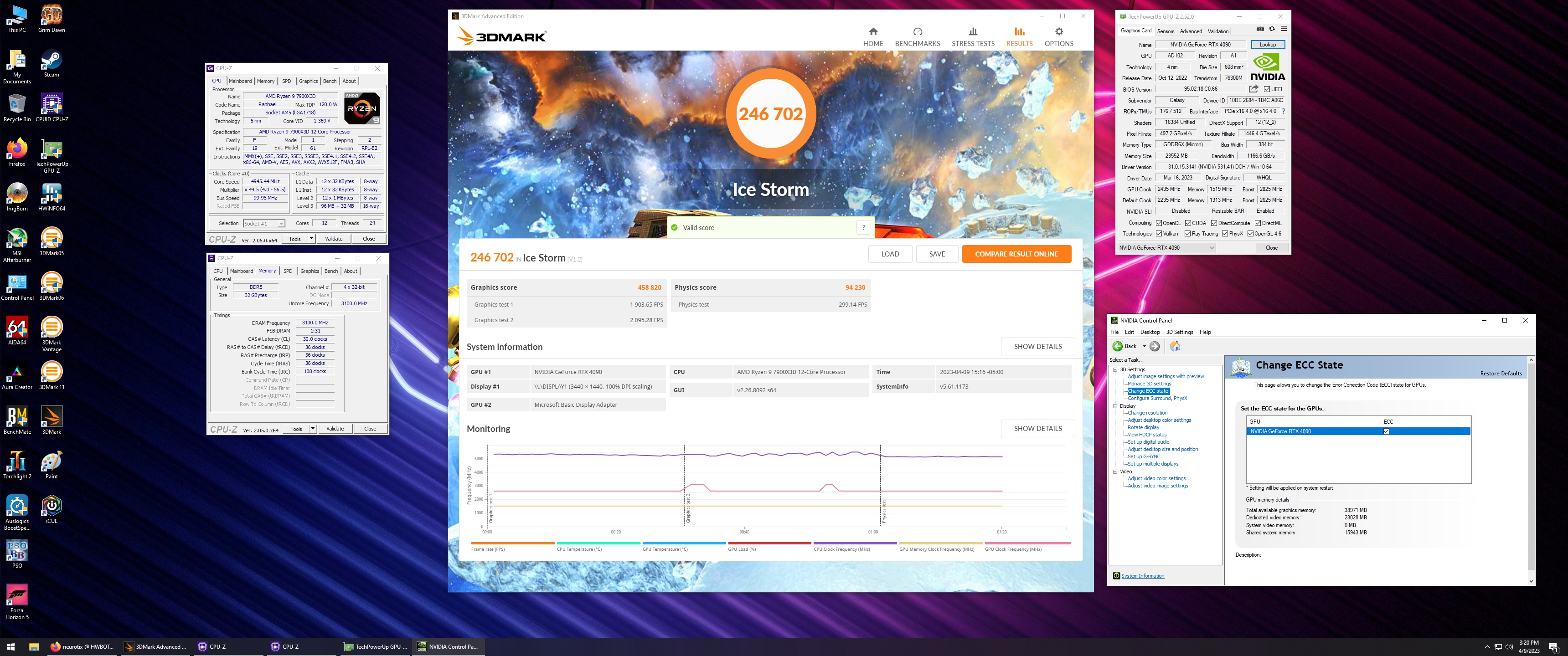Open the 3DMark Home section

[873, 37]
